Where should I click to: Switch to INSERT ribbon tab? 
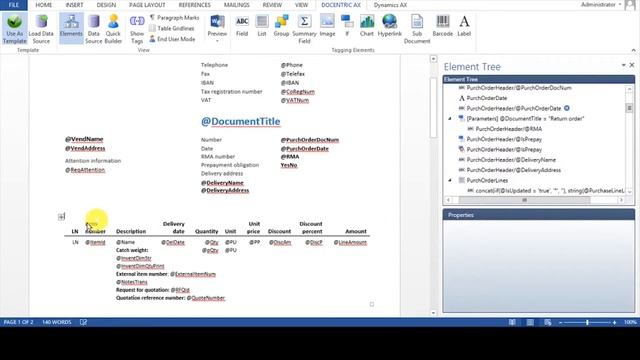74,5
